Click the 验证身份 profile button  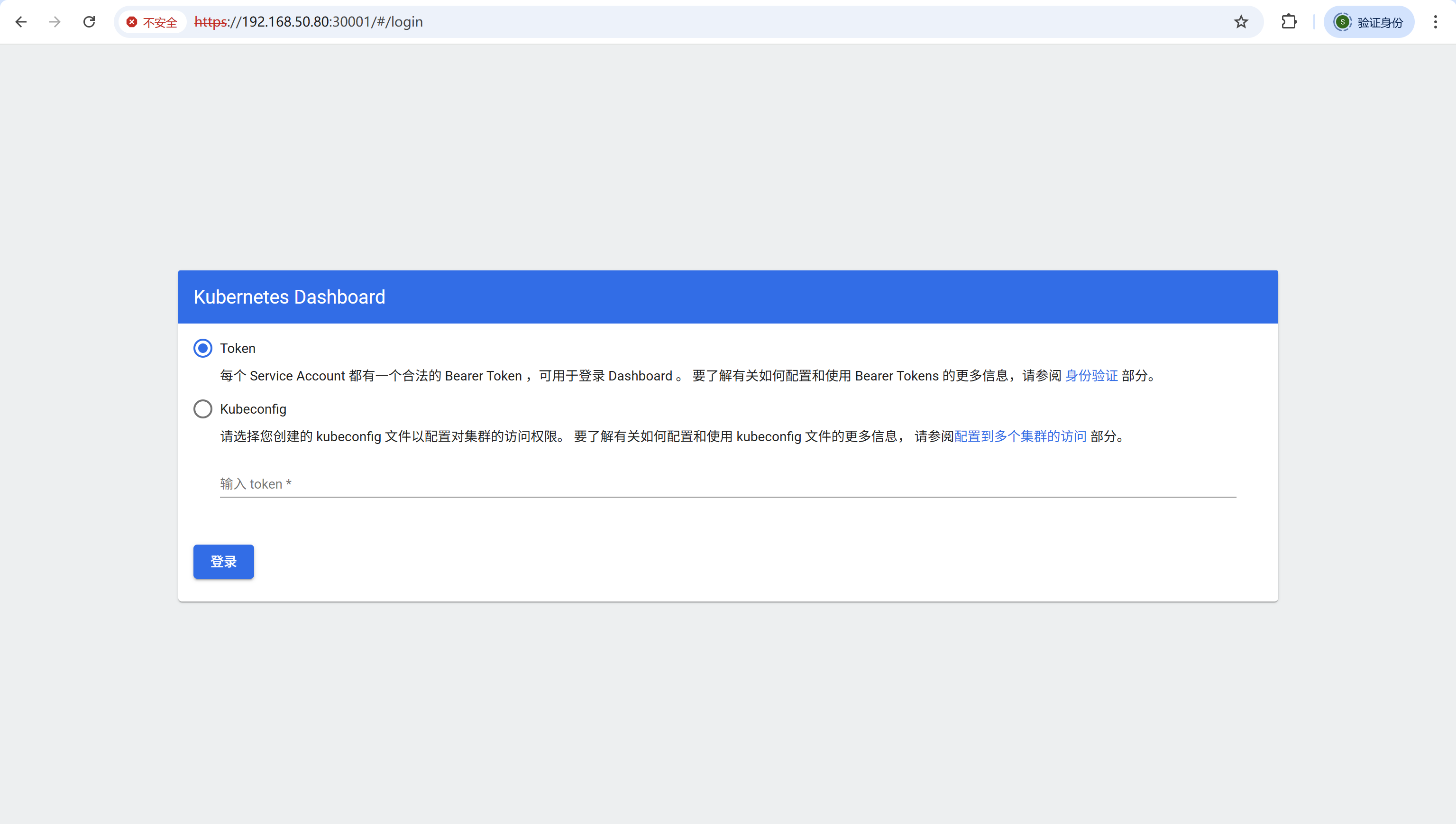[1380, 22]
